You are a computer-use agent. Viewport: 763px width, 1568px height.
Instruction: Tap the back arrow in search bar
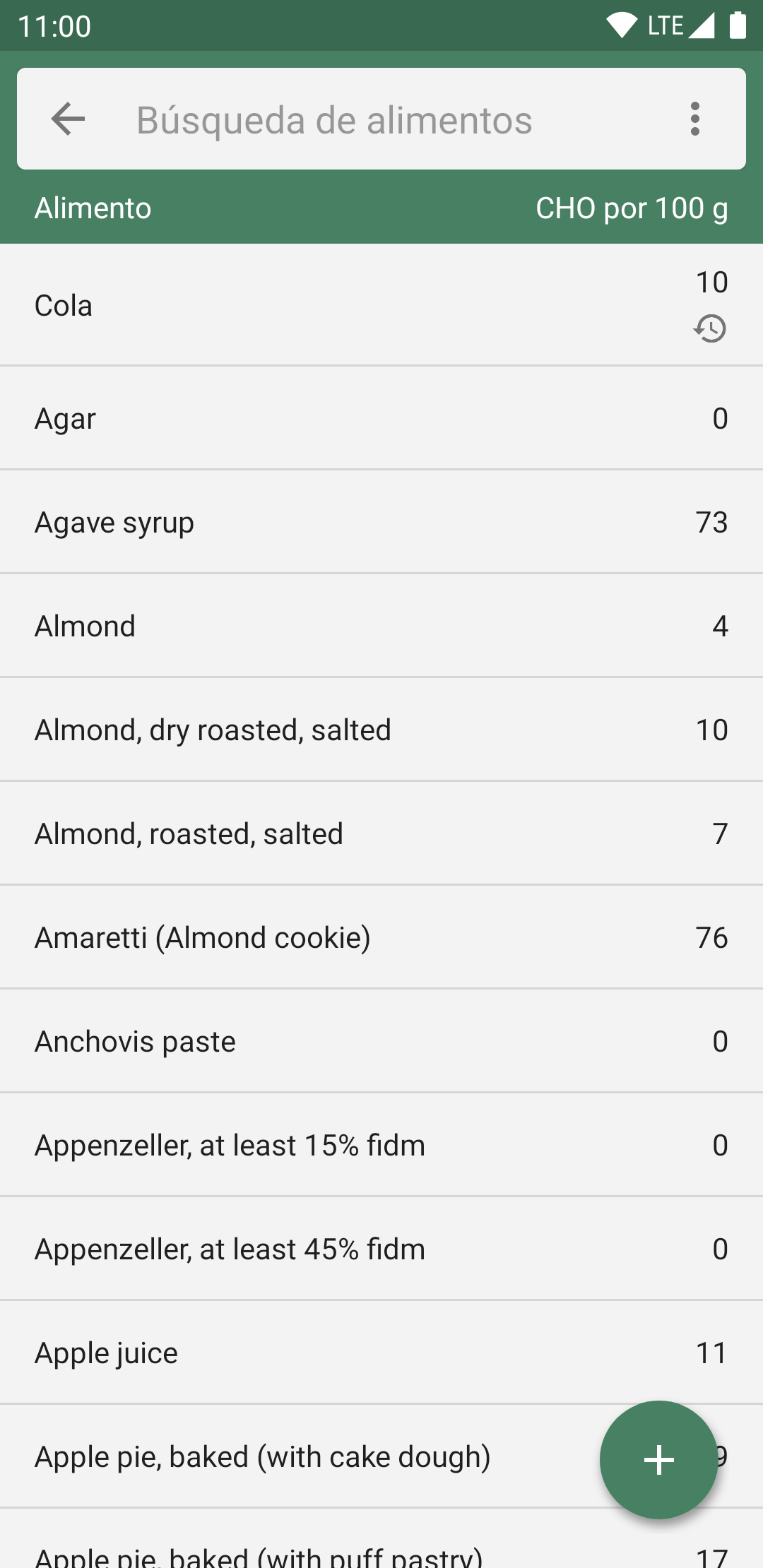[69, 119]
